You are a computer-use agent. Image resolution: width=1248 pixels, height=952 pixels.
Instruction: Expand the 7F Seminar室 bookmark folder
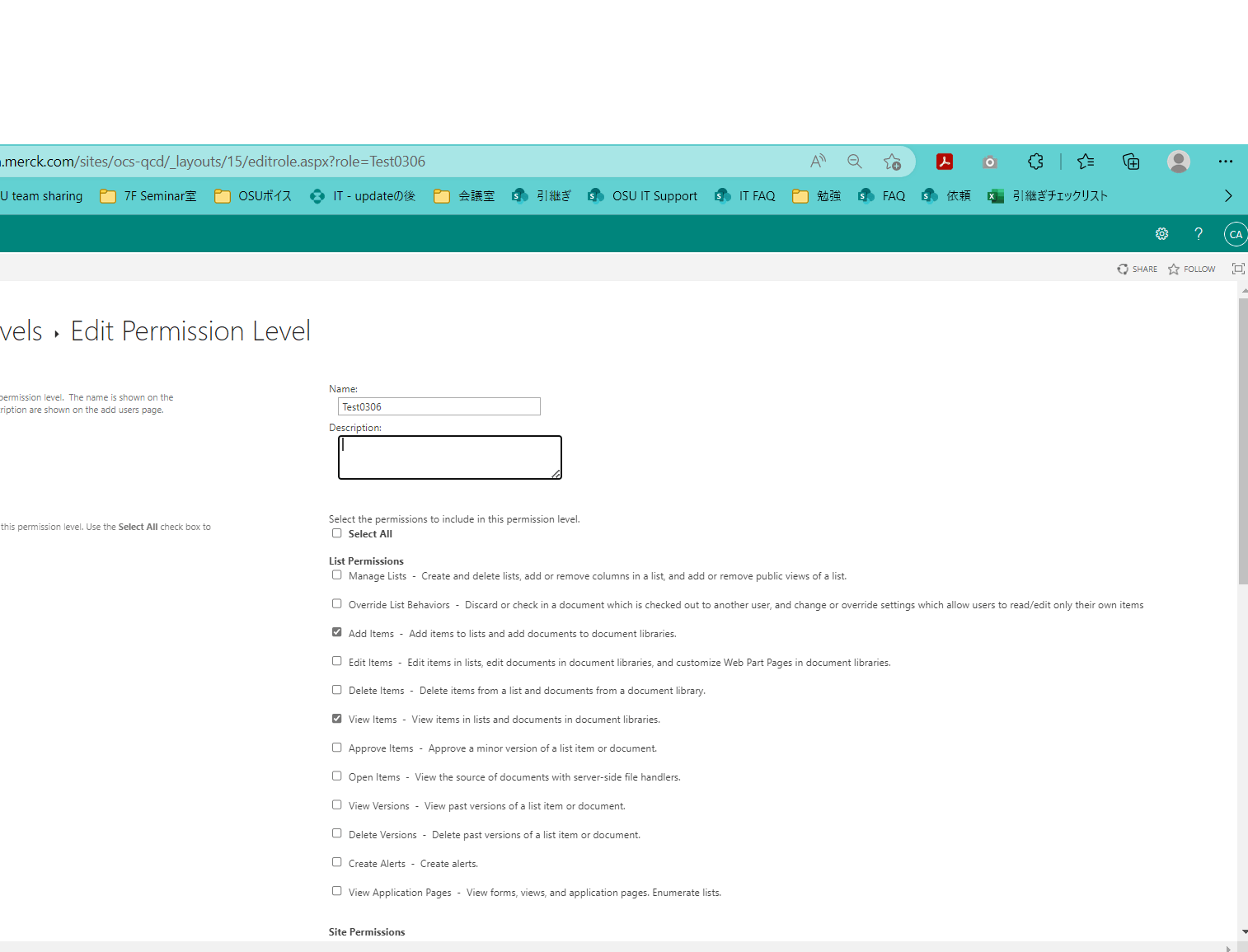click(x=148, y=196)
